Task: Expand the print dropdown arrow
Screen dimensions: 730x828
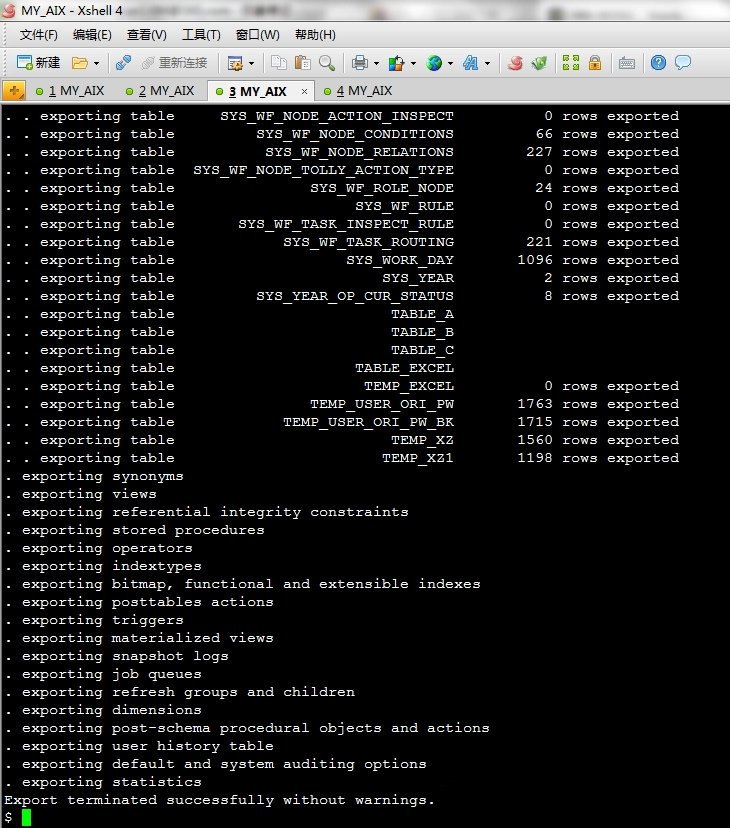Action: tap(374, 63)
